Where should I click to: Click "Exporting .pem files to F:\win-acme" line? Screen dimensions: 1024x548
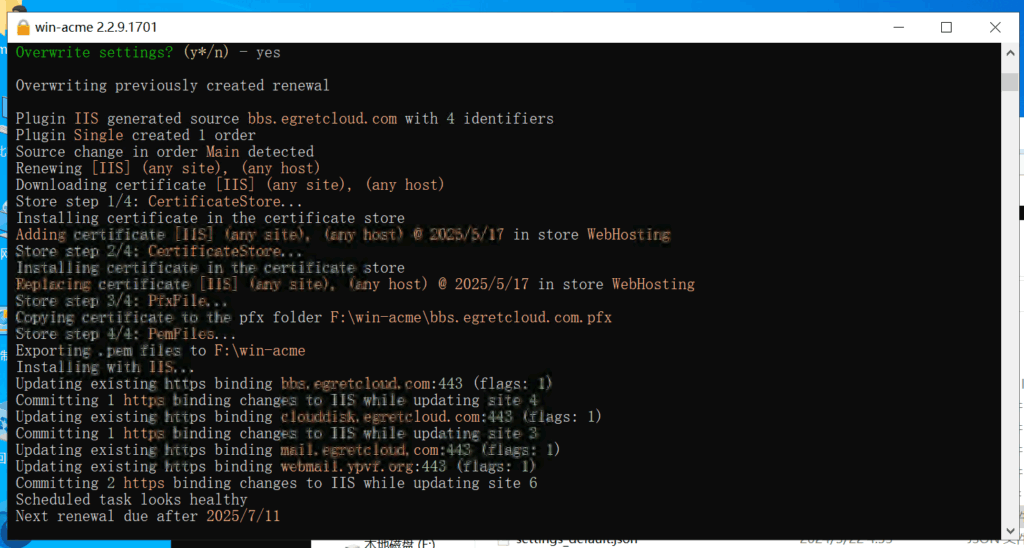161,351
